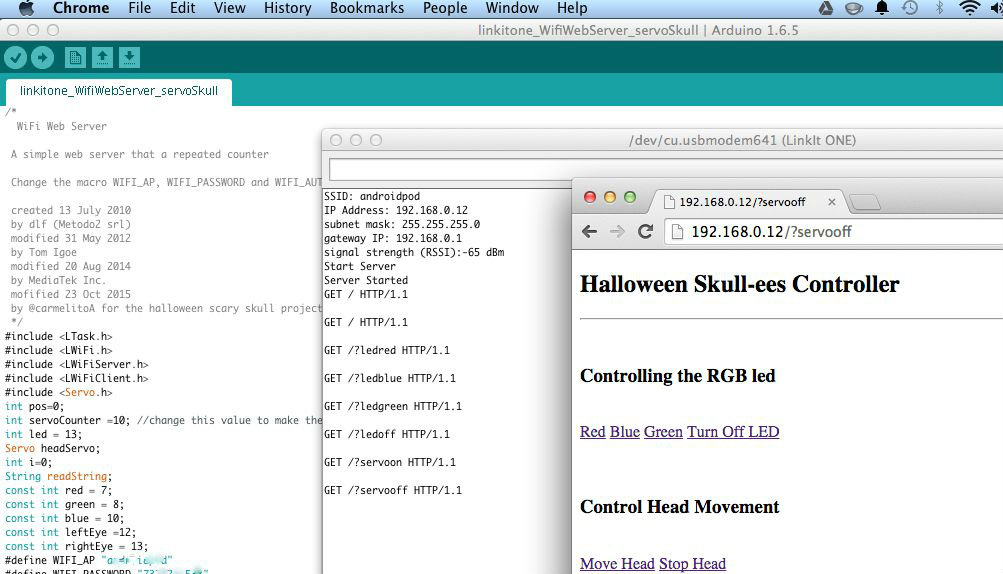
Task: Click the 'subnet mask: 255.255.255.0' line
Action: (402, 225)
